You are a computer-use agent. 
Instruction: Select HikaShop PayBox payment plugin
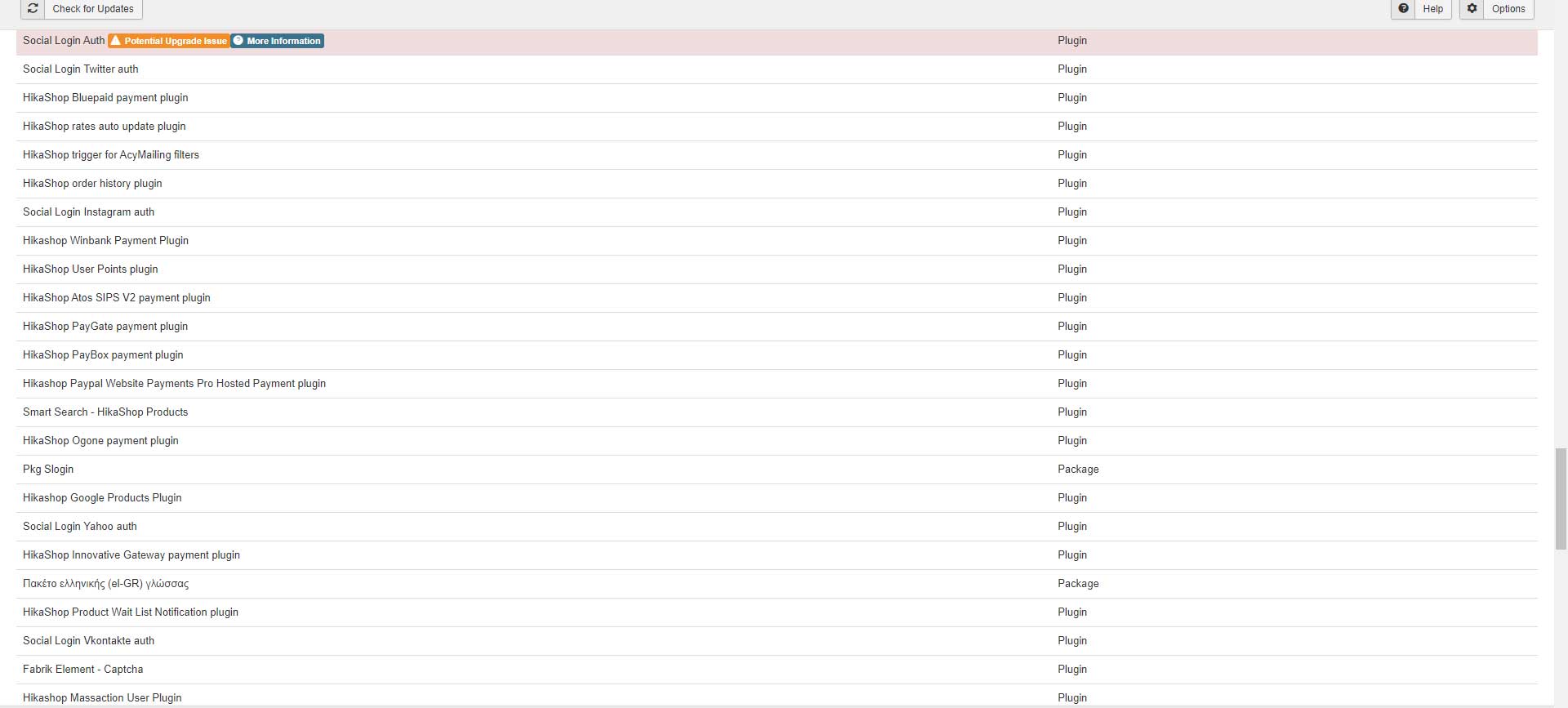[103, 354]
